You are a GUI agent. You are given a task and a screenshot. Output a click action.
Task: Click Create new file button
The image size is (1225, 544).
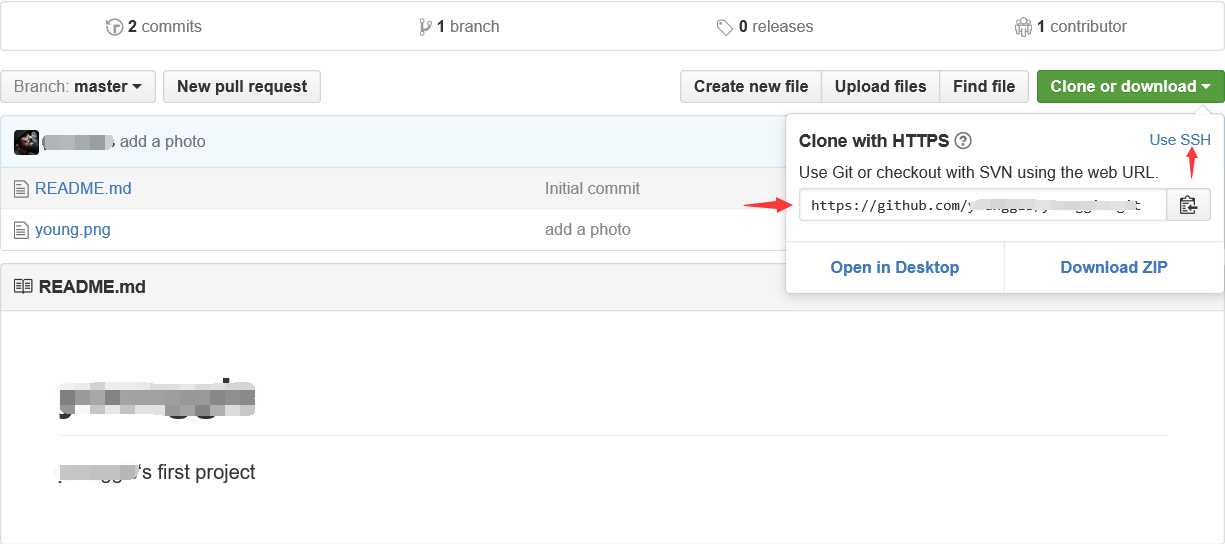click(751, 86)
